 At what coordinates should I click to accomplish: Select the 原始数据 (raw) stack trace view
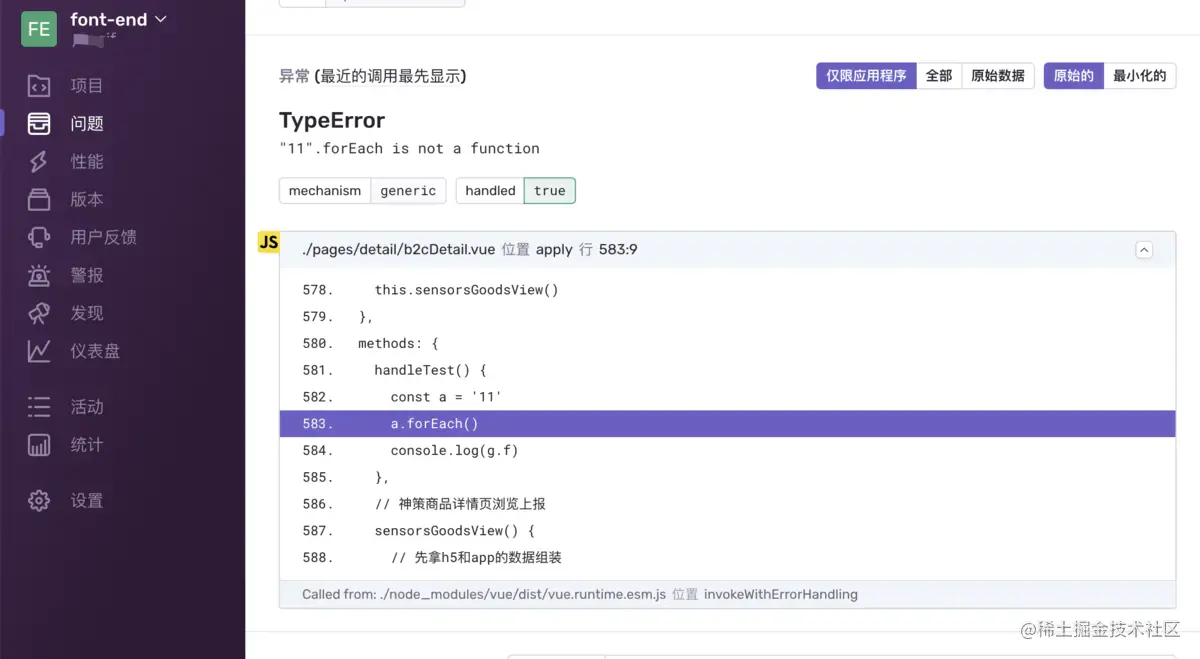[998, 76]
